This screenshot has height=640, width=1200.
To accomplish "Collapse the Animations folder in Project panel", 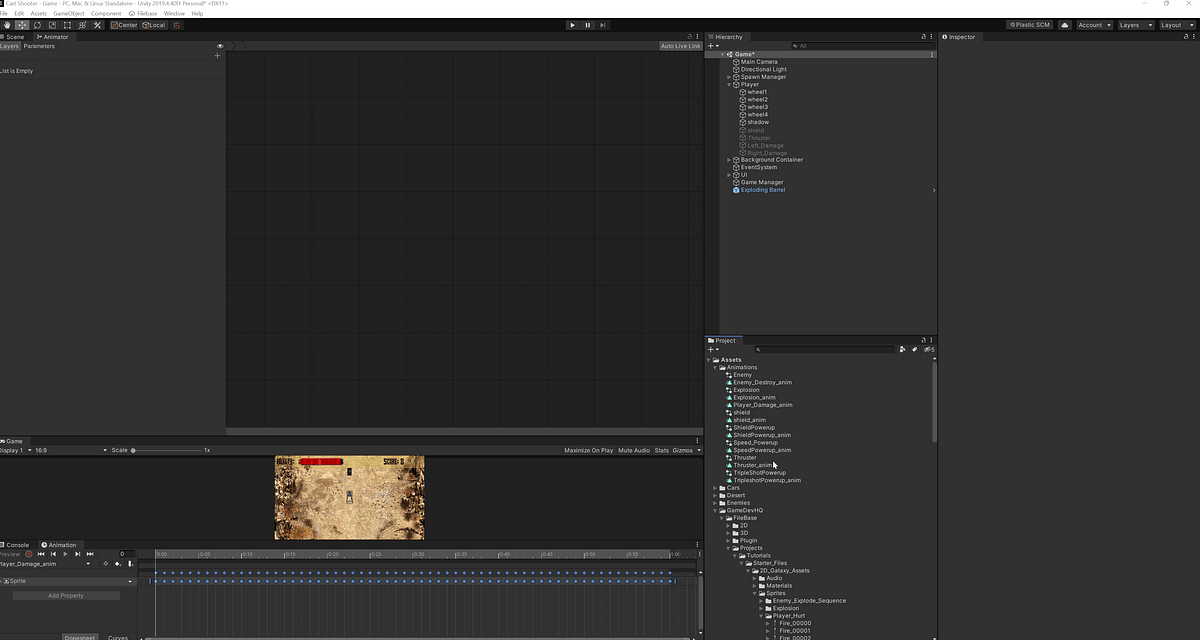I will (716, 367).
